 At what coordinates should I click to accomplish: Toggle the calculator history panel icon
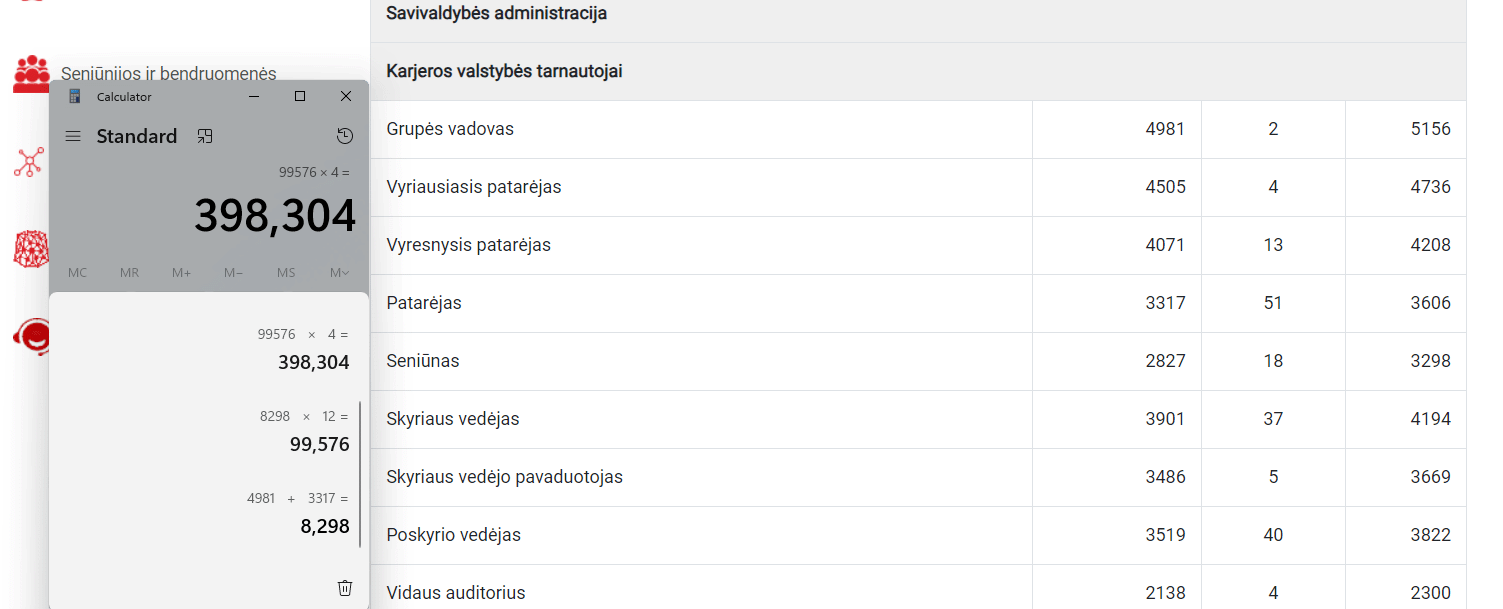click(x=345, y=136)
